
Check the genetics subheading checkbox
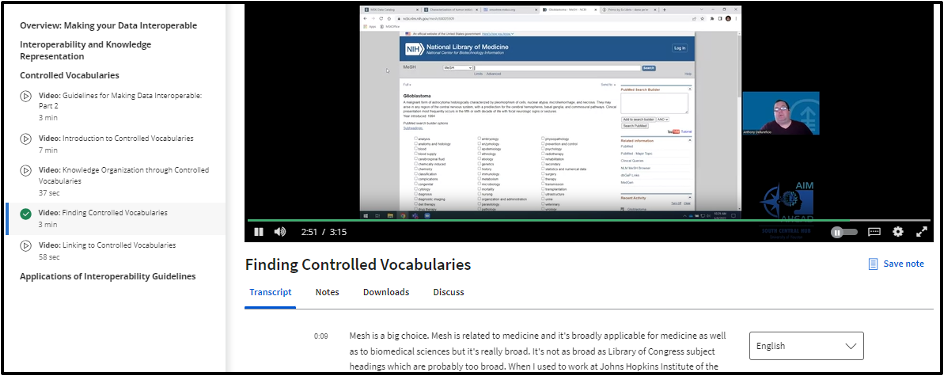tap(479, 164)
